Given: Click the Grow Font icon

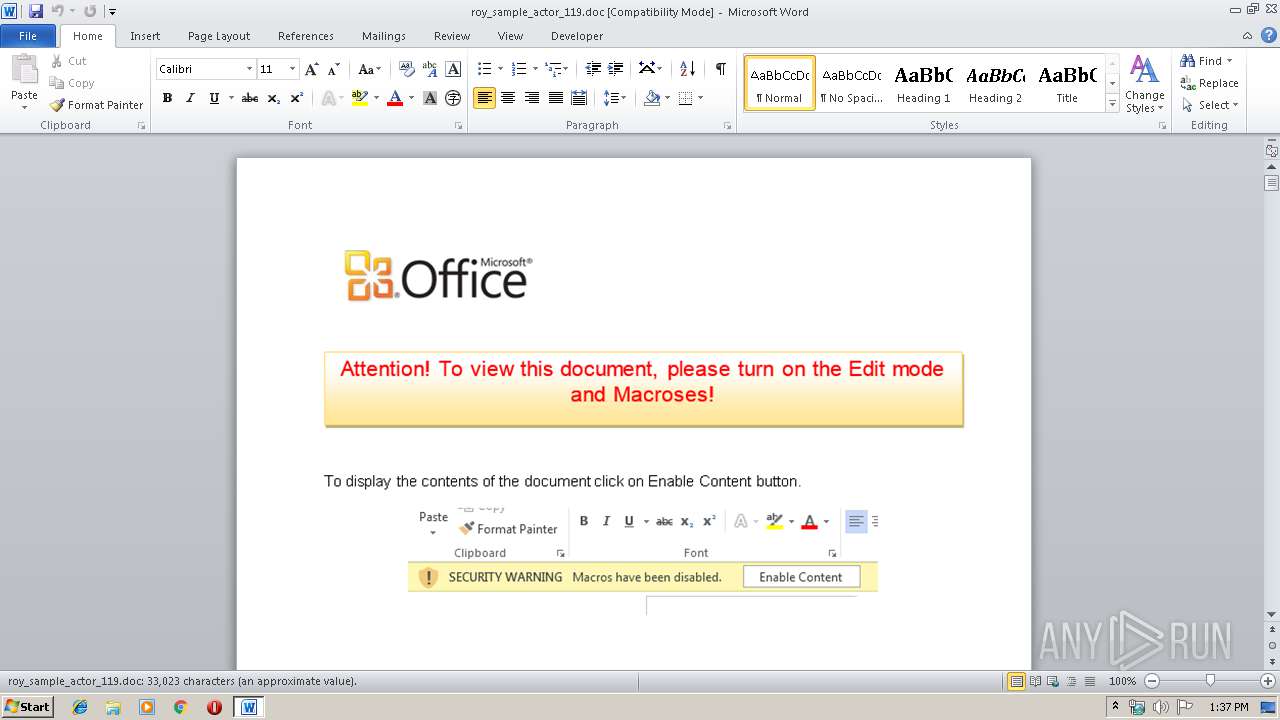Looking at the screenshot, I should pos(312,69).
